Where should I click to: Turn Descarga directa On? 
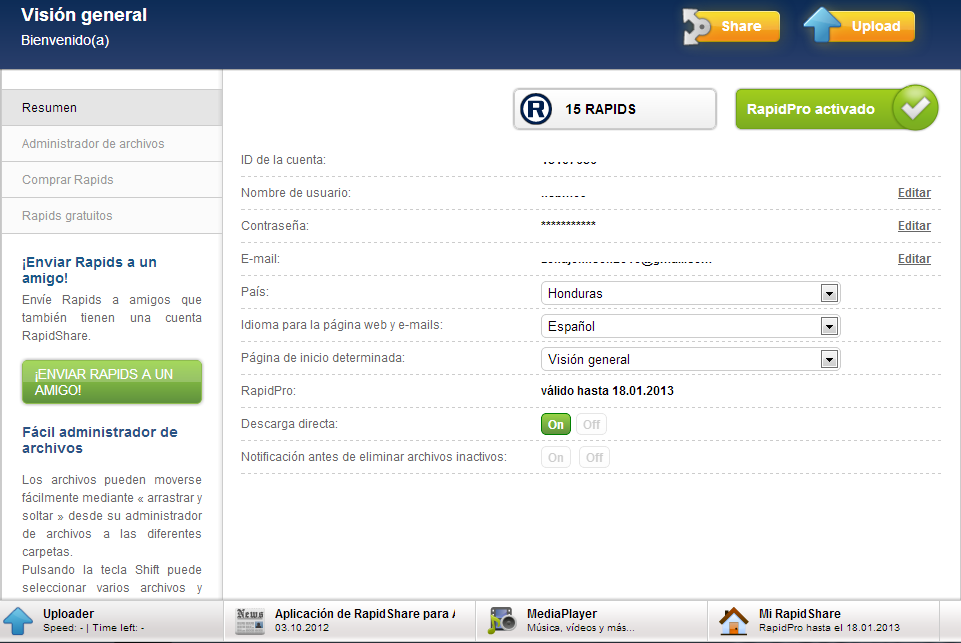point(556,424)
